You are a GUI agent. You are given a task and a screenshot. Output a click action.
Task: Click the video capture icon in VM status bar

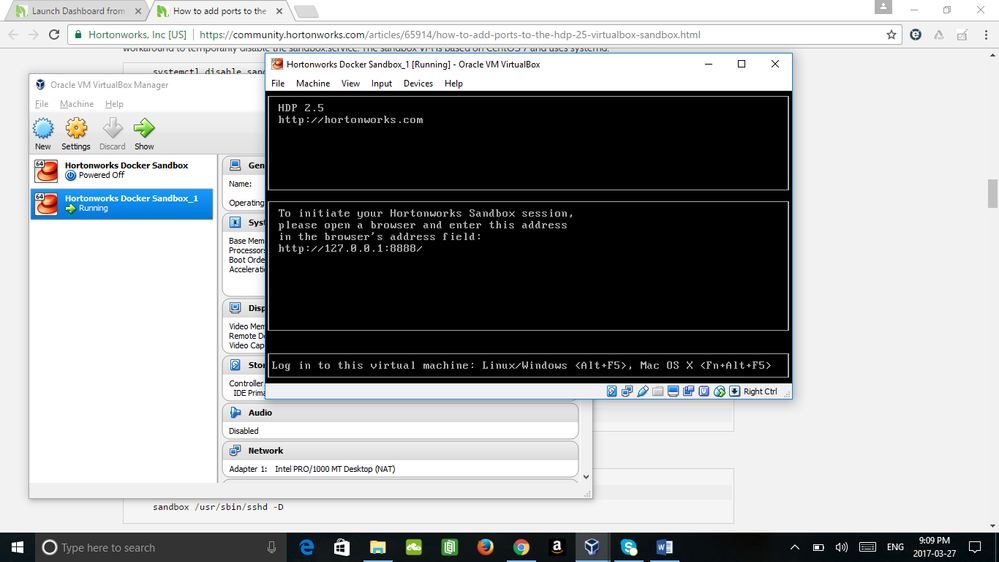688,391
